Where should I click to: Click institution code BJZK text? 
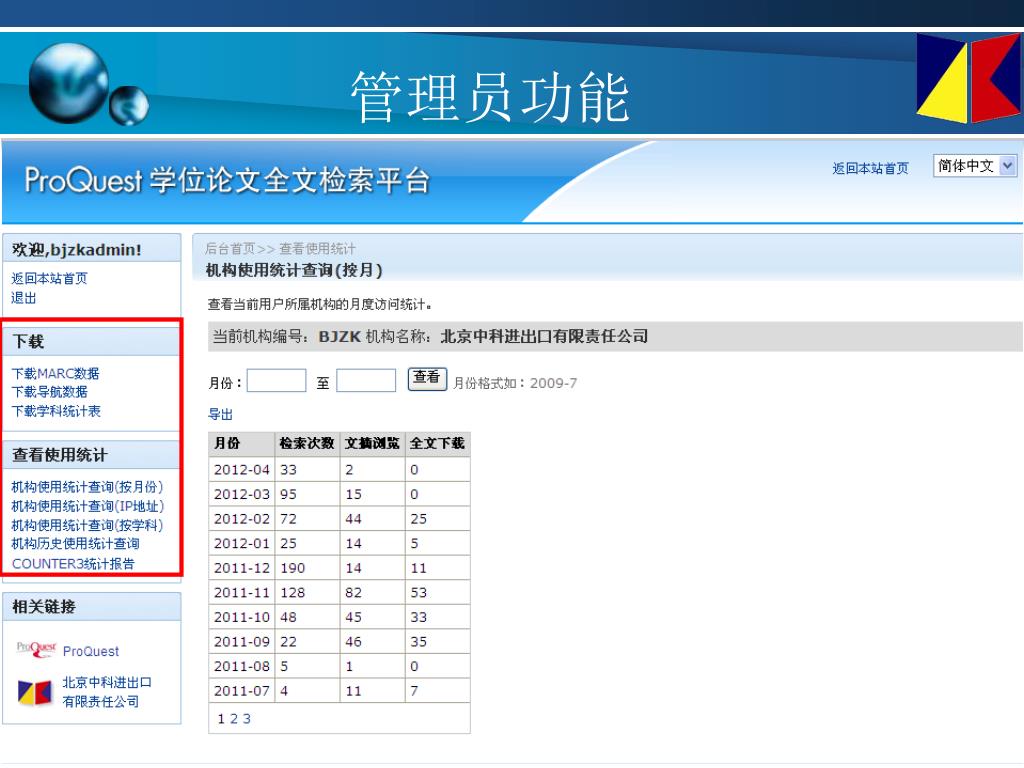[x=340, y=337]
